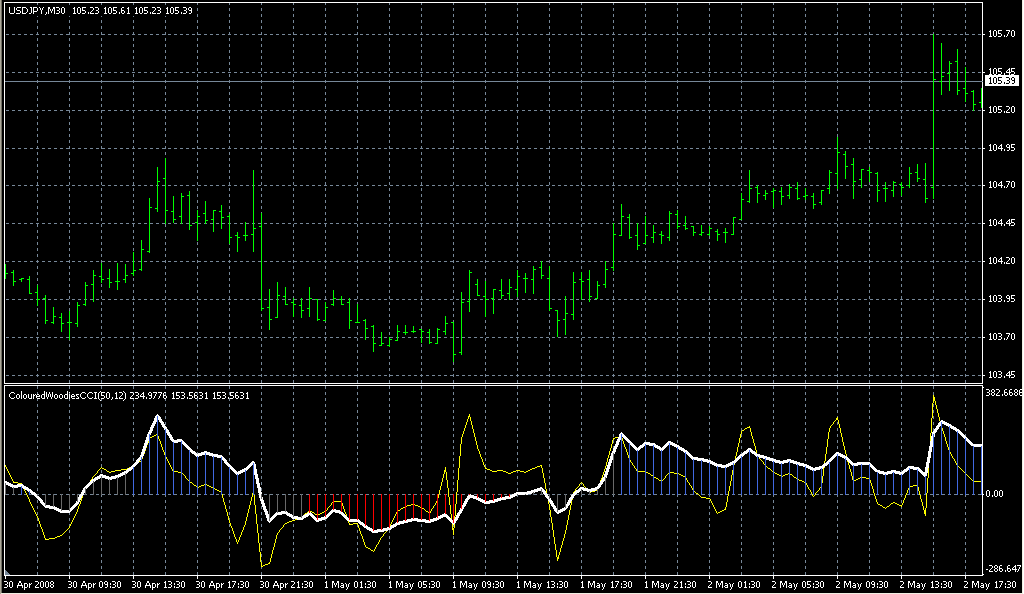Click the 103.45 price axis label
Screen dimensions: 1024x594
tap(1002, 375)
